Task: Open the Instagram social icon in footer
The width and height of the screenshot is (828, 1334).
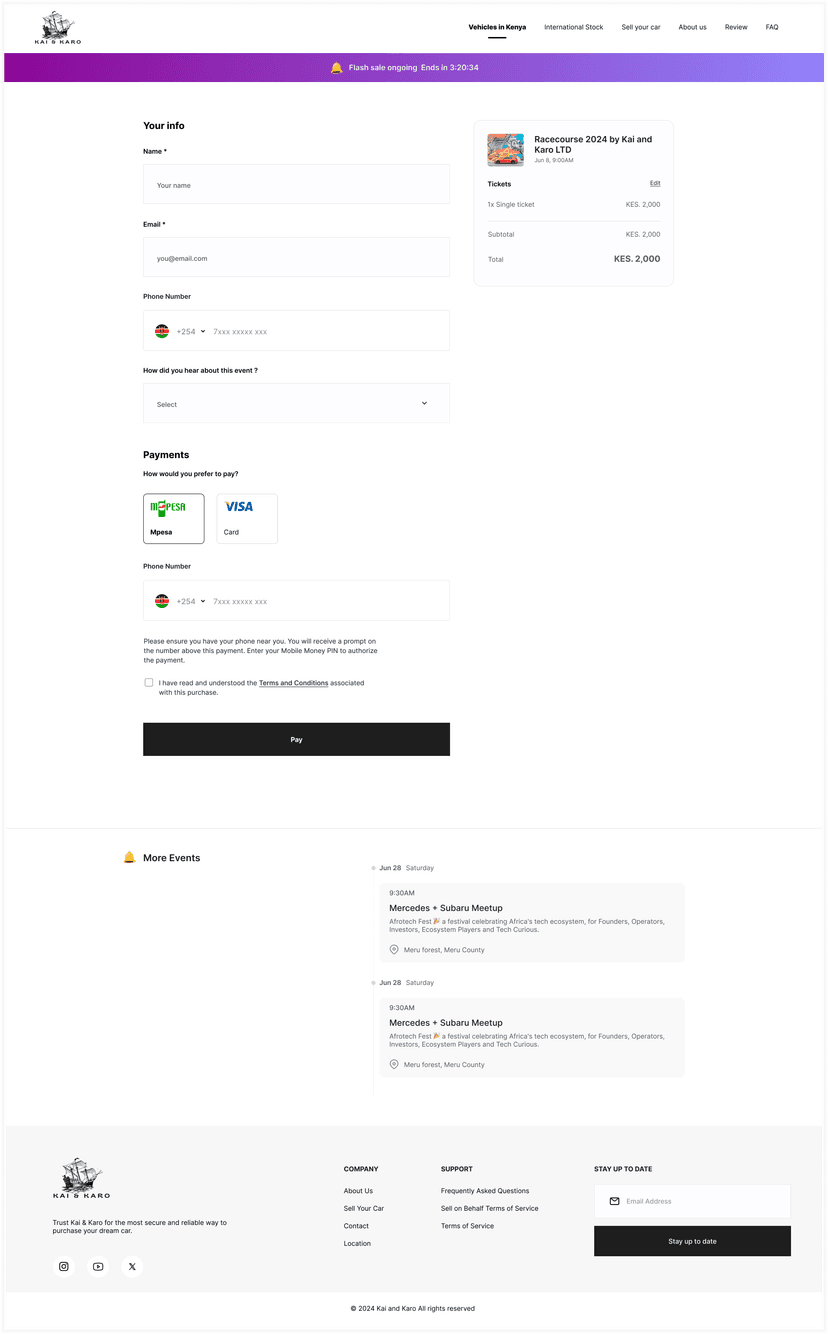Action: [64, 1266]
